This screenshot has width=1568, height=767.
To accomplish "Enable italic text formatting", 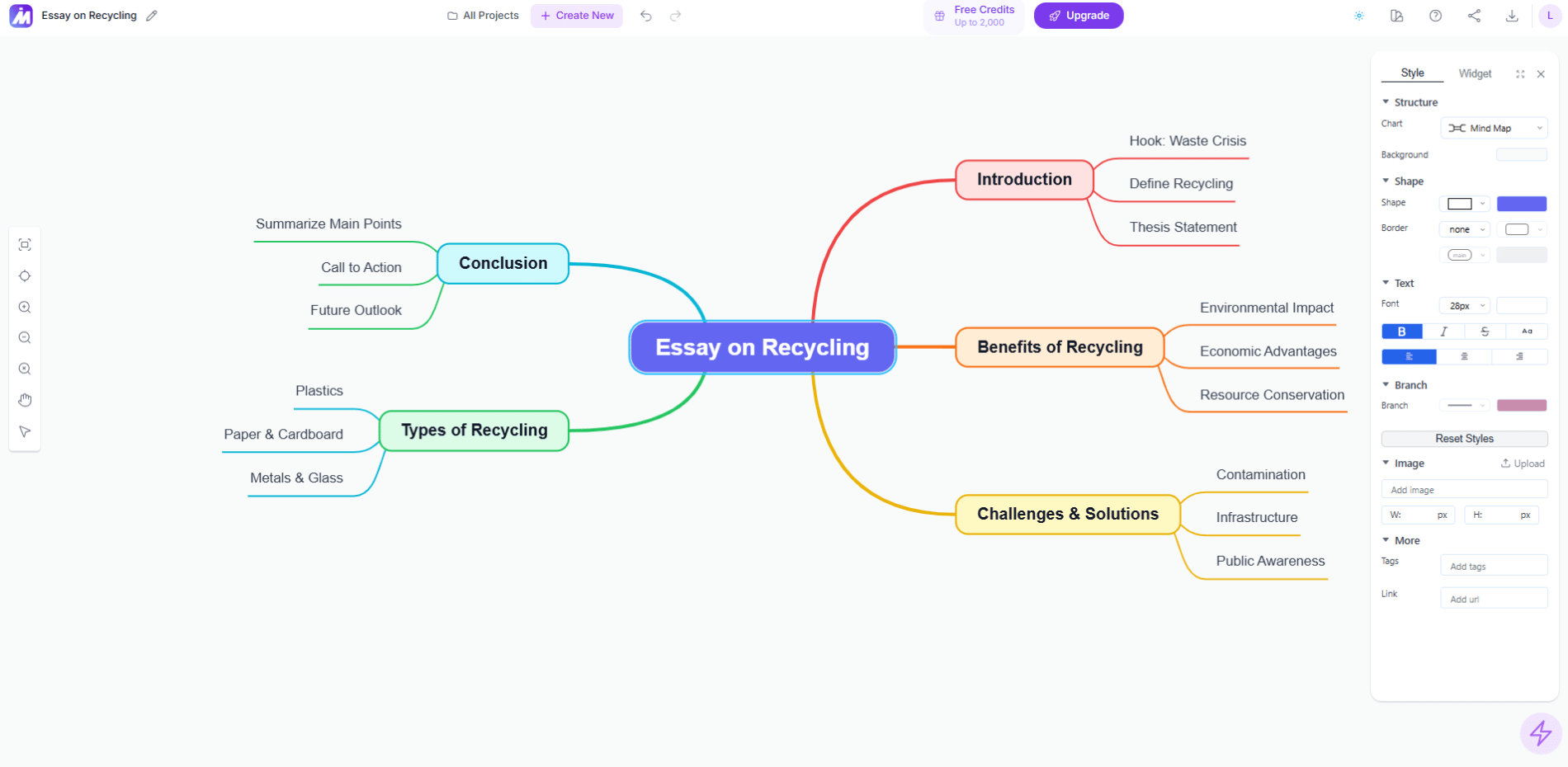I will [x=1444, y=331].
